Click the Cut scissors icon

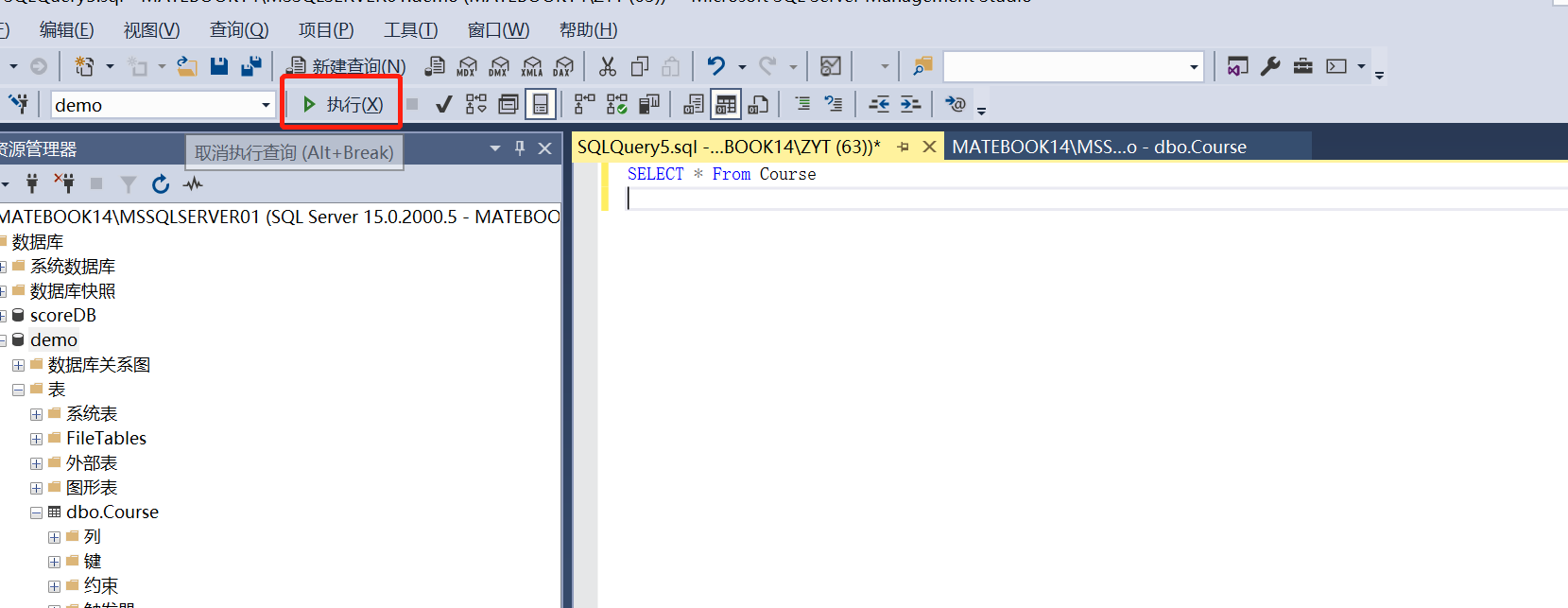pyautogui.click(x=607, y=66)
